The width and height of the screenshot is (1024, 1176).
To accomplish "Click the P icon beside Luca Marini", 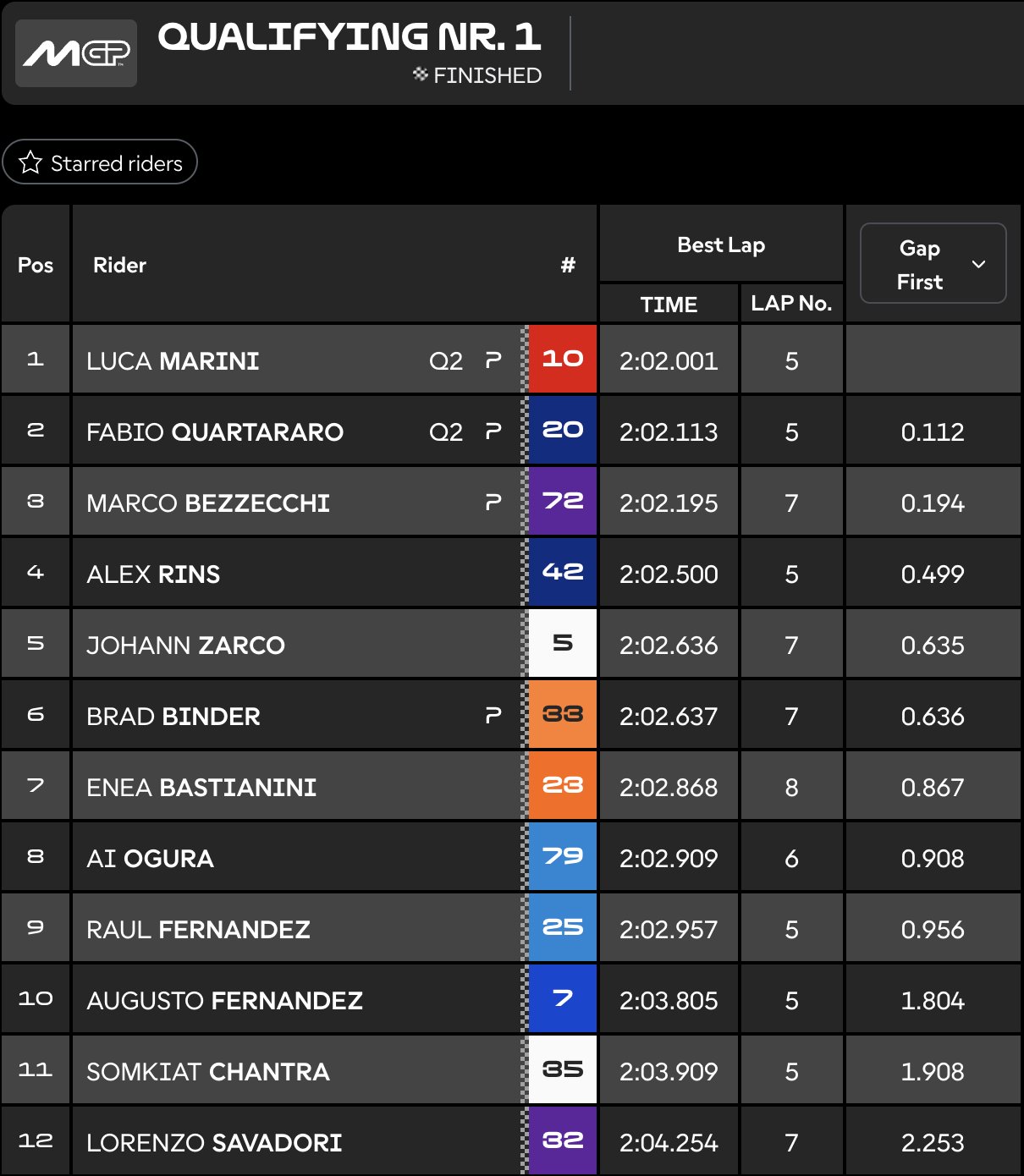I will tap(493, 360).
